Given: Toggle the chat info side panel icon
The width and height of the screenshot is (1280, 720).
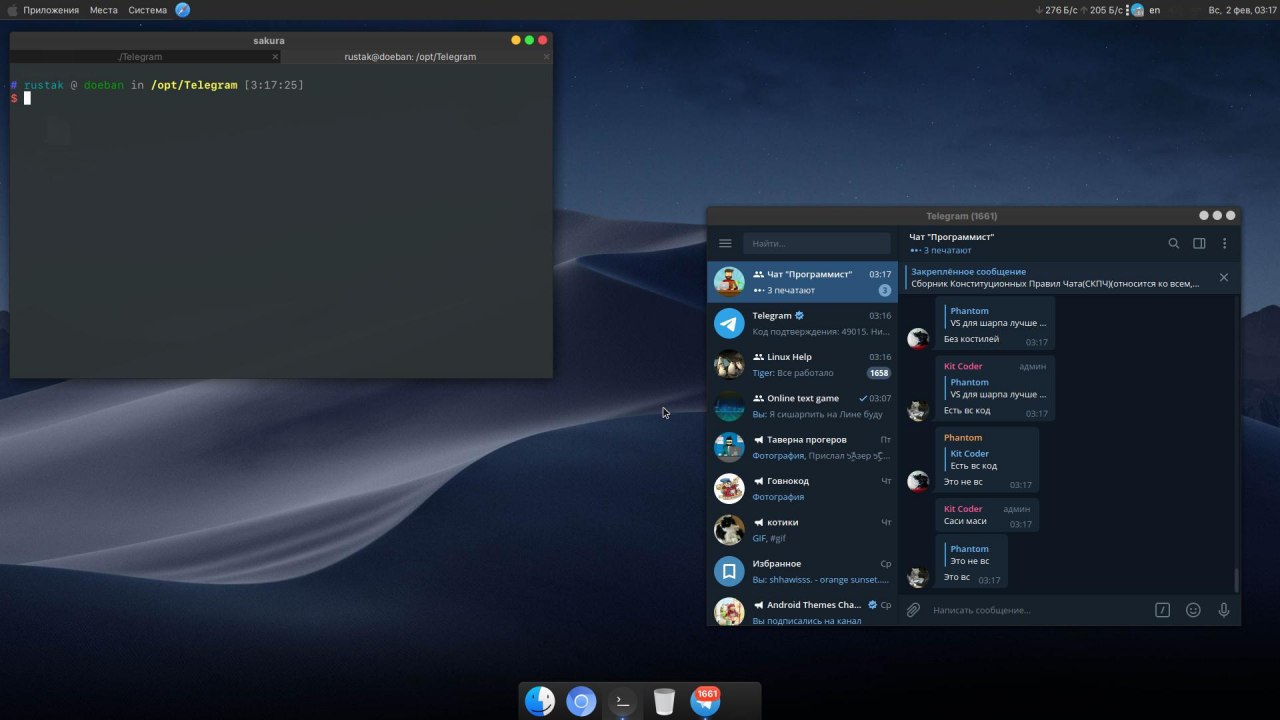Looking at the screenshot, I should tap(1199, 243).
